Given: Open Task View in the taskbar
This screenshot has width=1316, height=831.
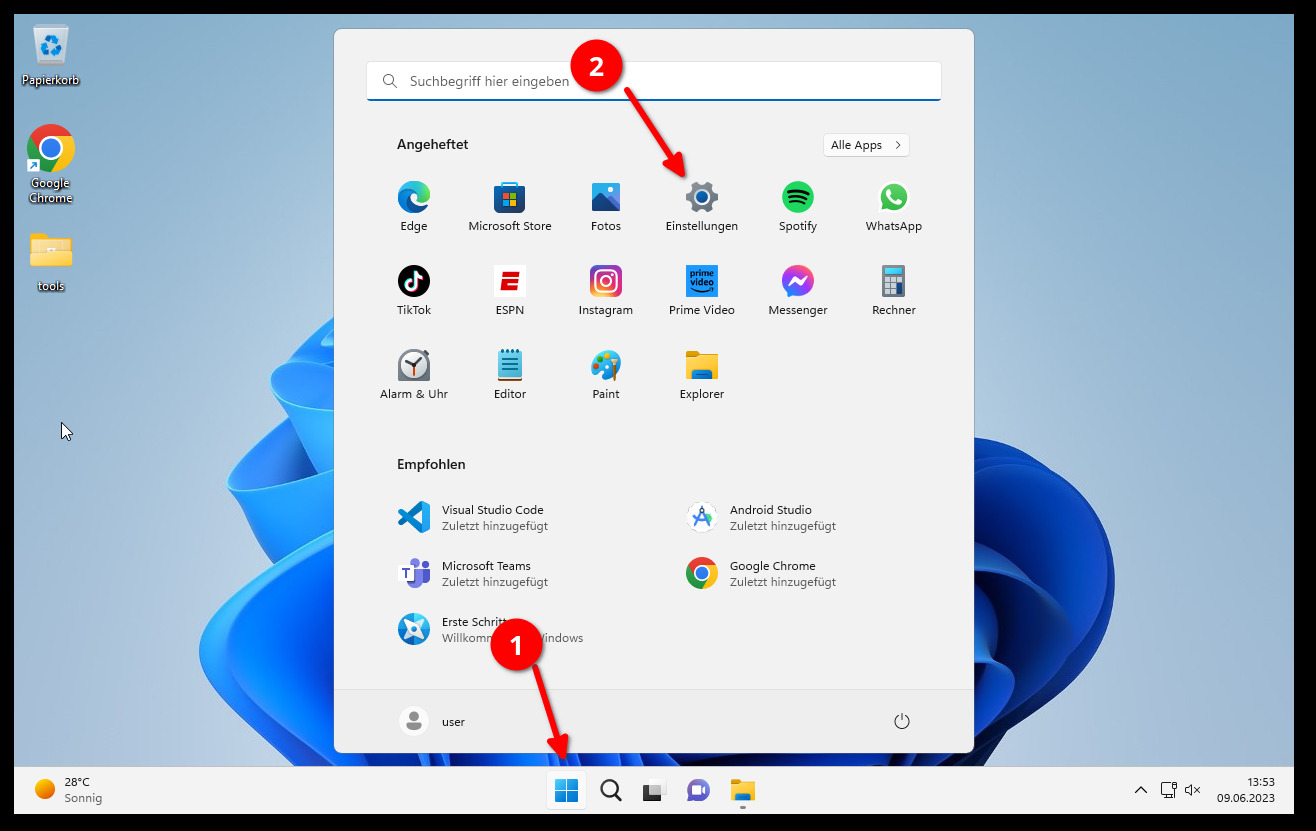Looking at the screenshot, I should point(654,791).
